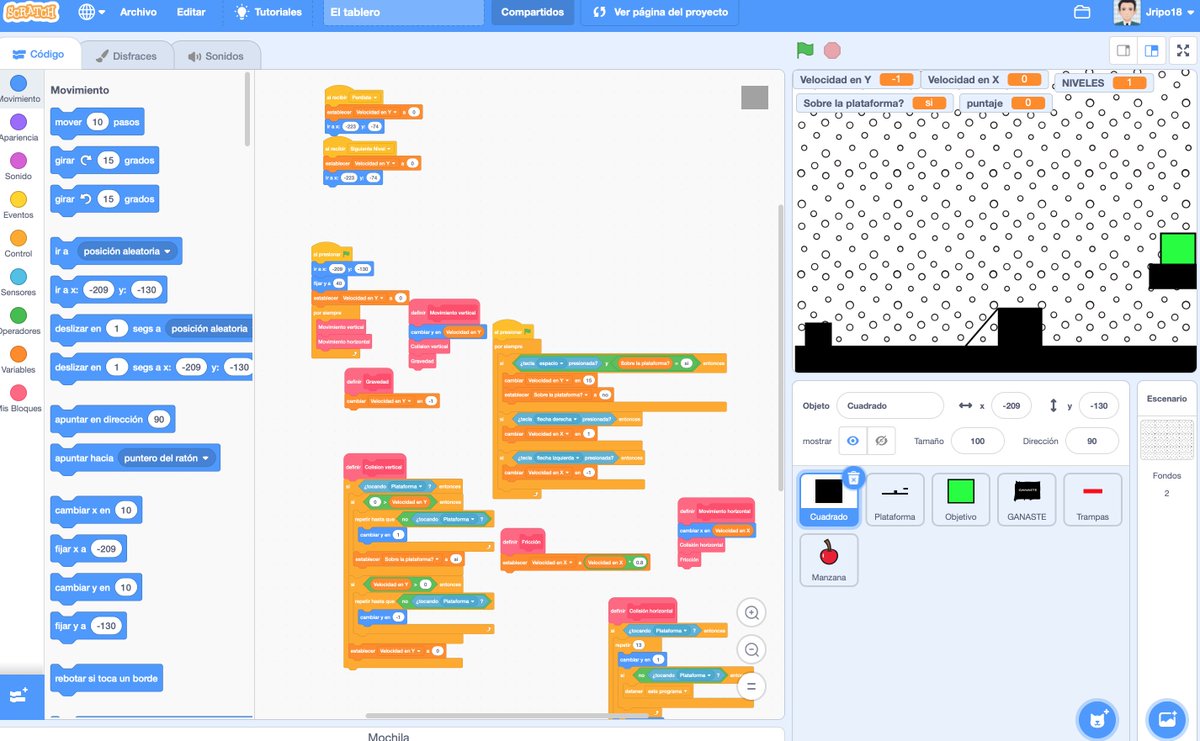Zoom in the code workspace

(752, 612)
